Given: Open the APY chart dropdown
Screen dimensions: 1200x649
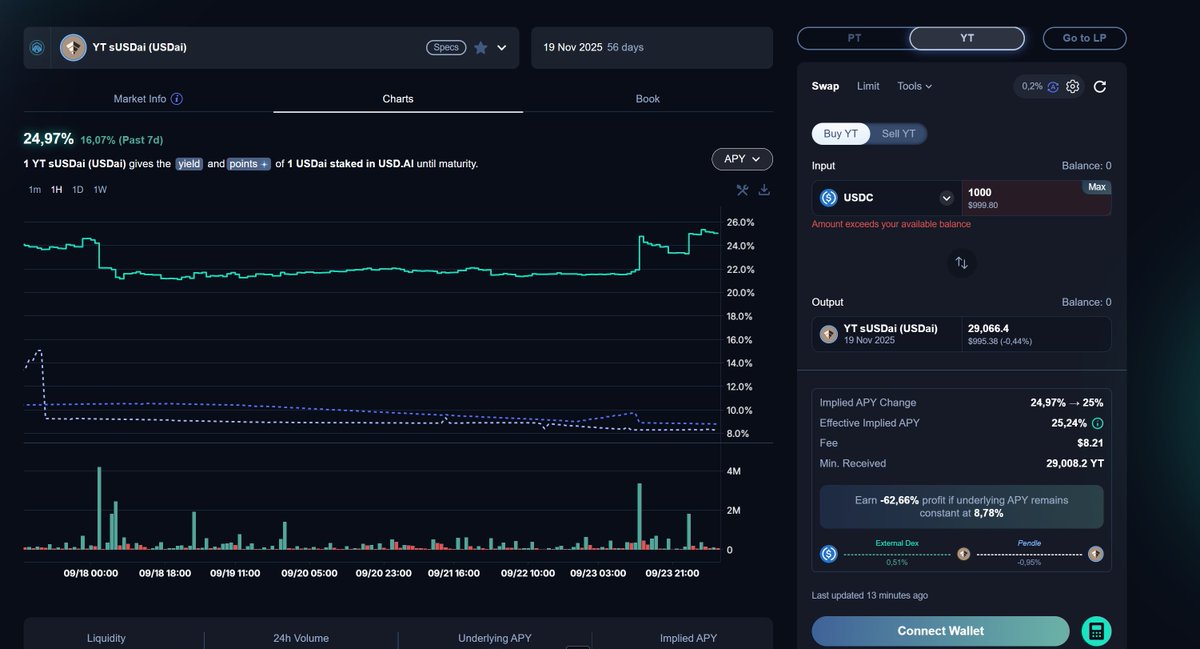Looking at the screenshot, I should tap(741, 158).
